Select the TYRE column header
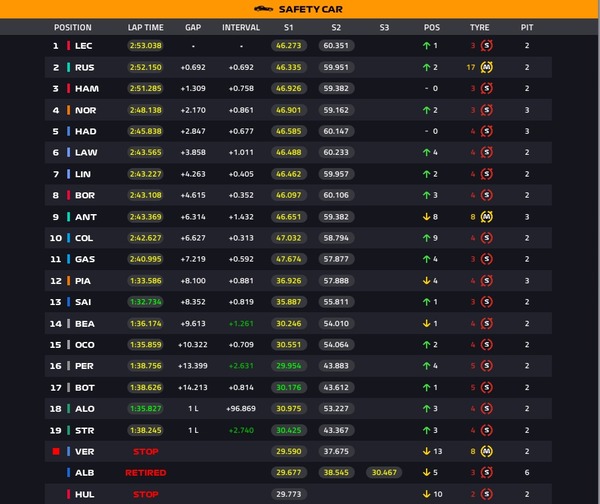This screenshot has width=600, height=504. coord(479,28)
